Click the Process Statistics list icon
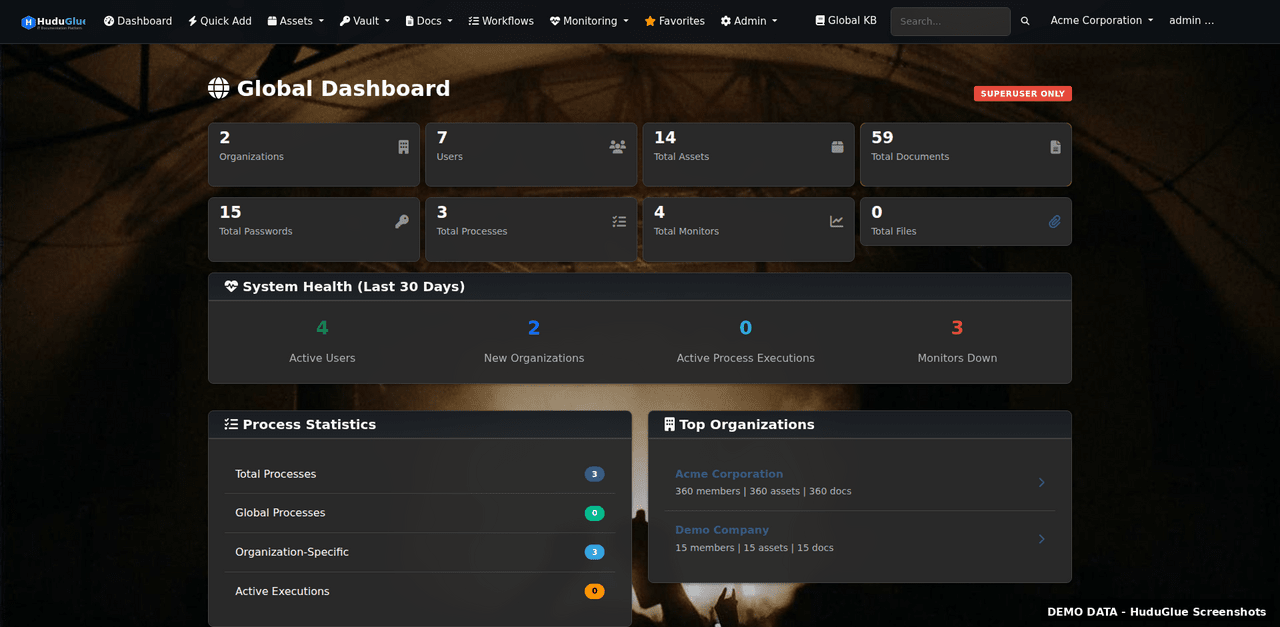Image resolution: width=1280 pixels, height=627 pixels. pos(232,425)
